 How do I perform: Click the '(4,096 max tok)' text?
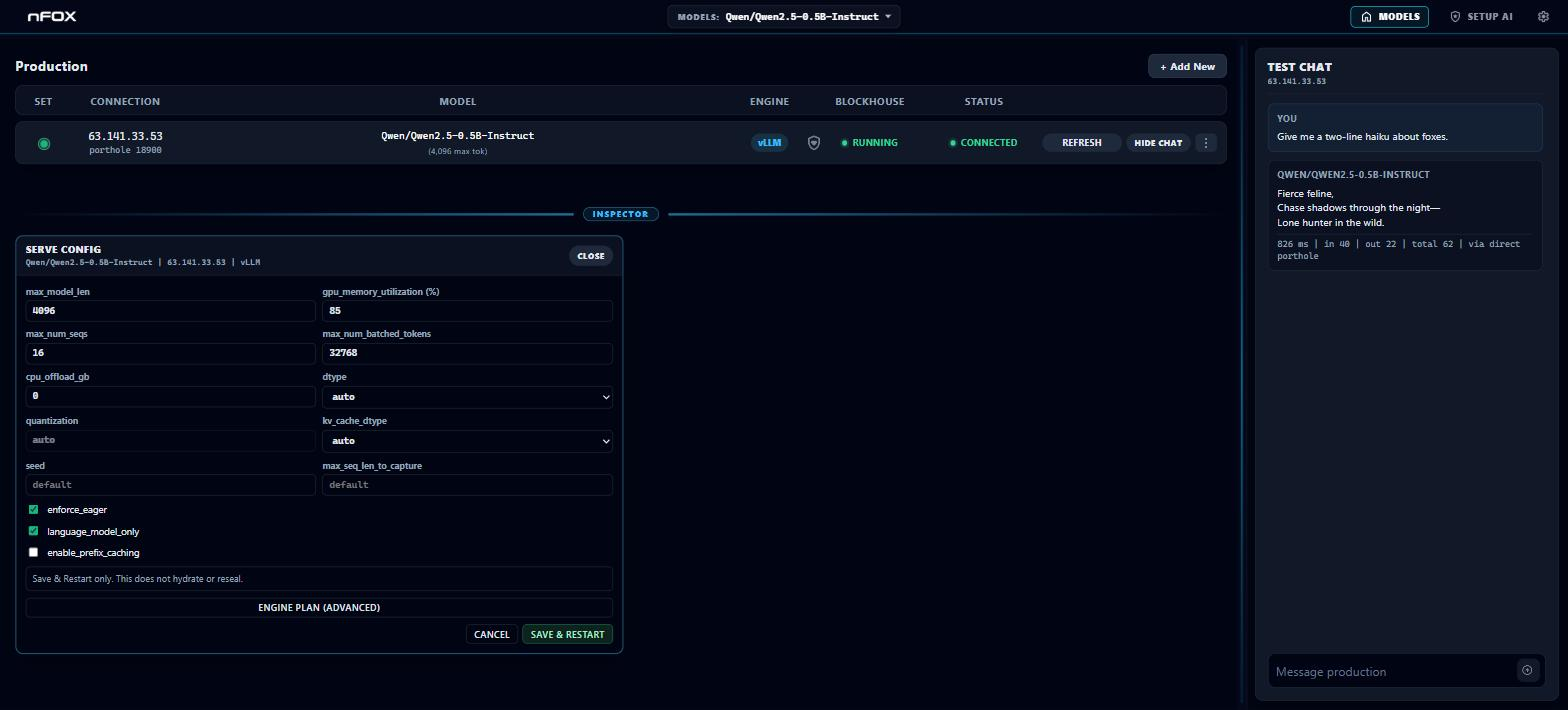pyautogui.click(x=458, y=152)
